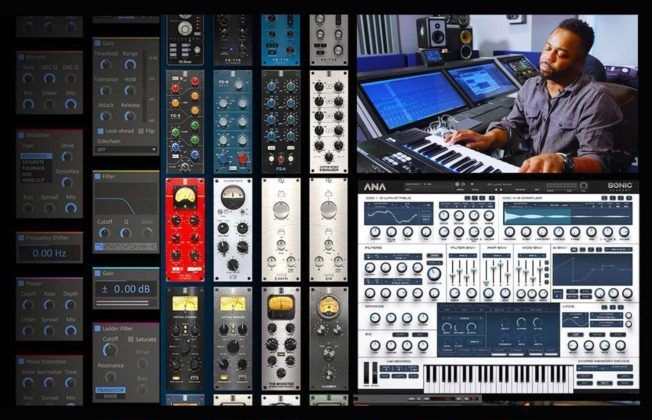
Task: Open the FG-S colorful knob equalizer module
Action: click(x=185, y=122)
